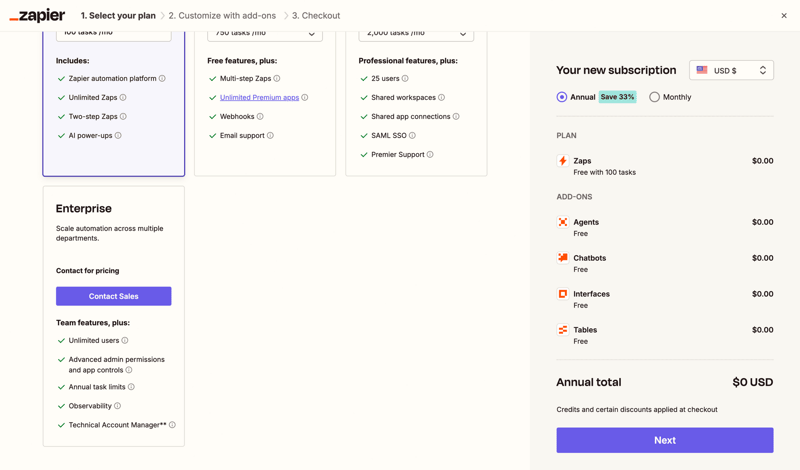Click info icon beside Observability
Viewport: 800px width, 470px height.
117,406
